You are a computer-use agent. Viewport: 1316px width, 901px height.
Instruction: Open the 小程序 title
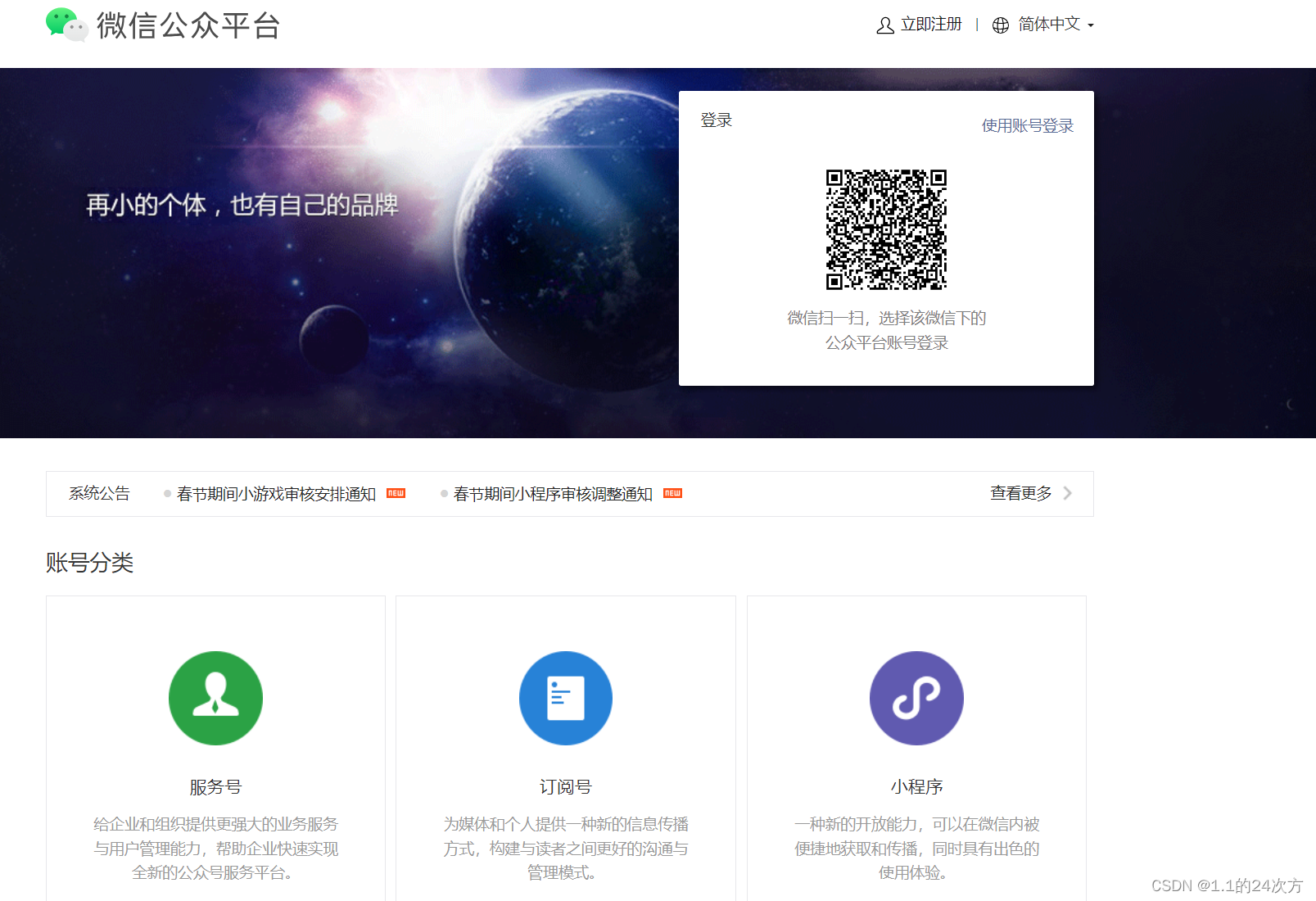coord(916,787)
